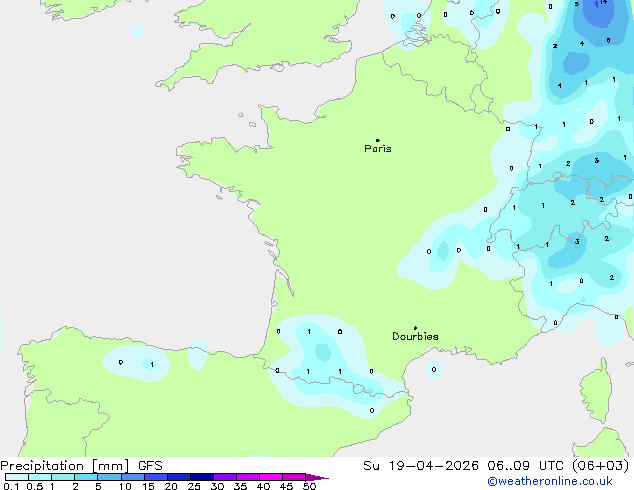
Task: Pick the legend swatch between 2 and 5
Action: (86, 477)
